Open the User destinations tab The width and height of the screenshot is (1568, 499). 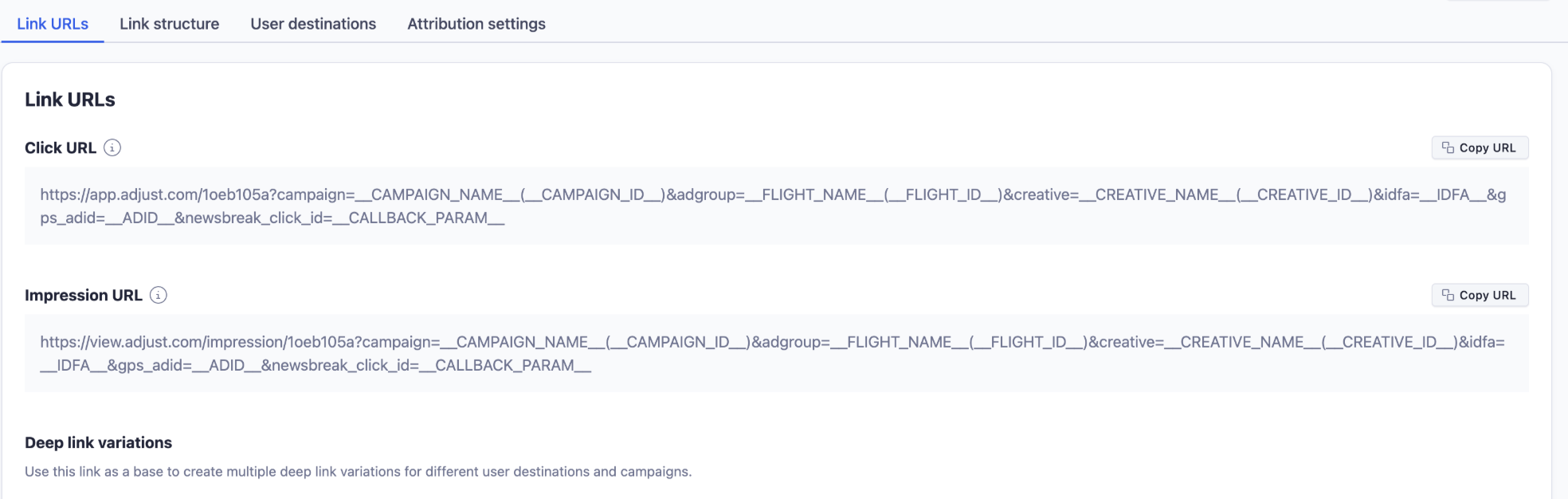313,24
